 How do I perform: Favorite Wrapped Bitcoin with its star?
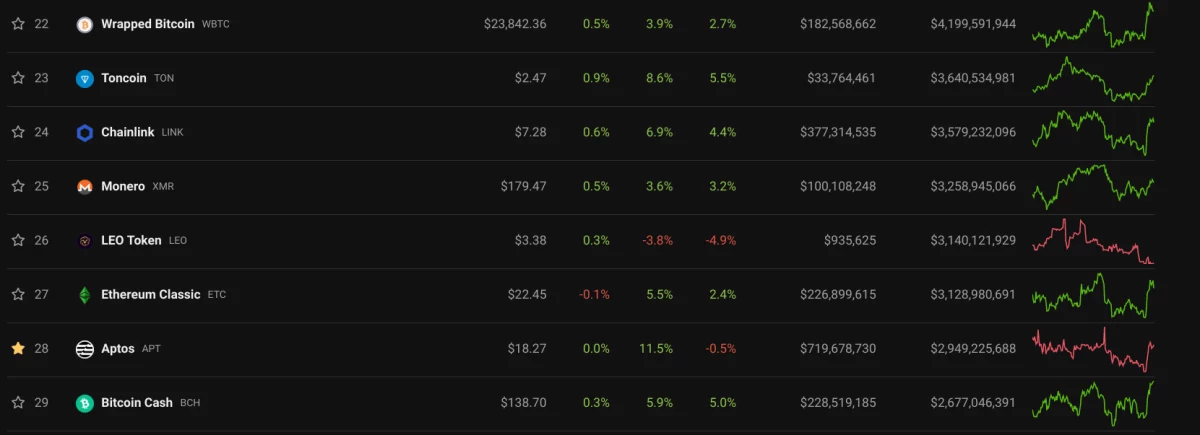[x=18, y=23]
